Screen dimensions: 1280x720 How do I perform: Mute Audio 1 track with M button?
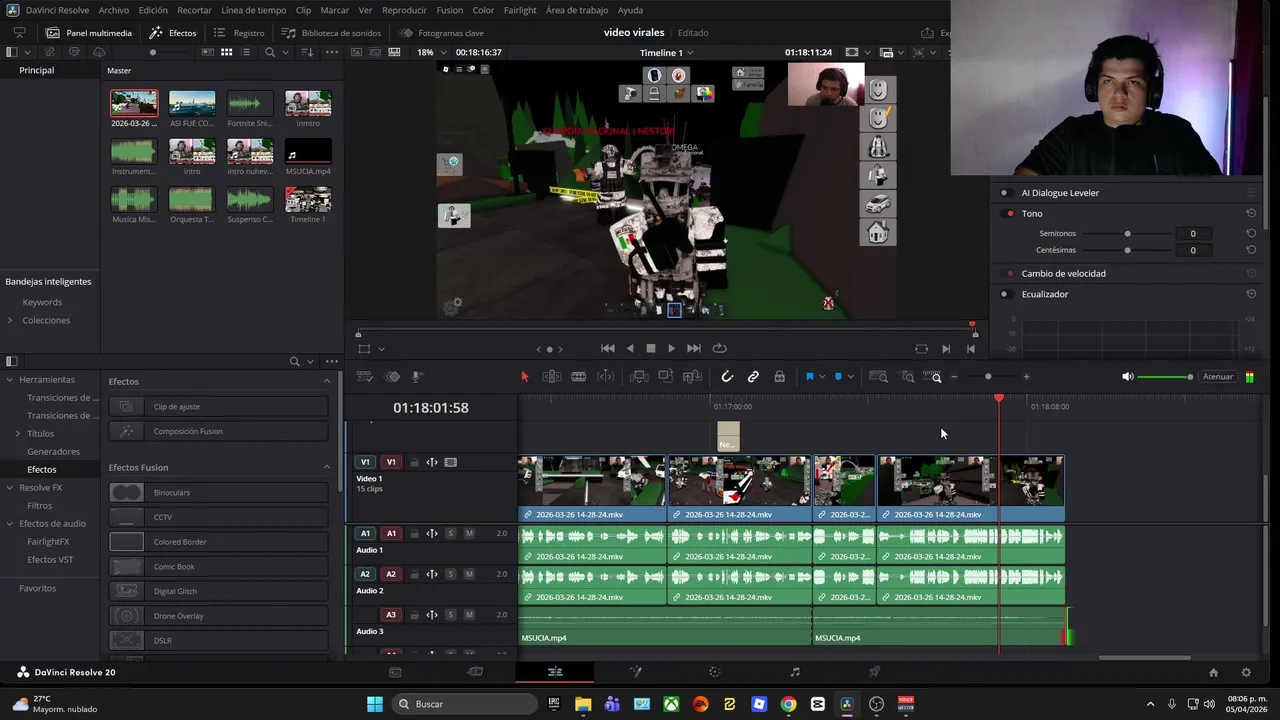point(469,533)
